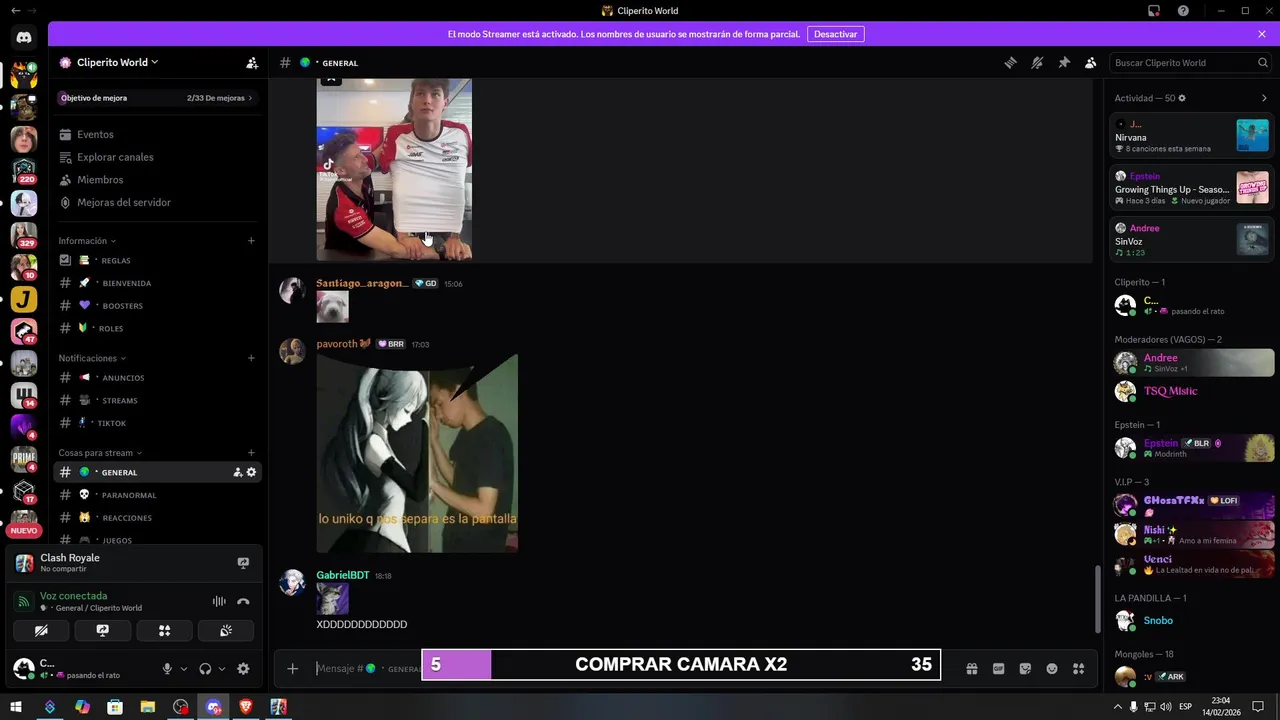The width and height of the screenshot is (1280, 720).
Task: Open voice noise suppression waveform icon
Action: (x=219, y=601)
